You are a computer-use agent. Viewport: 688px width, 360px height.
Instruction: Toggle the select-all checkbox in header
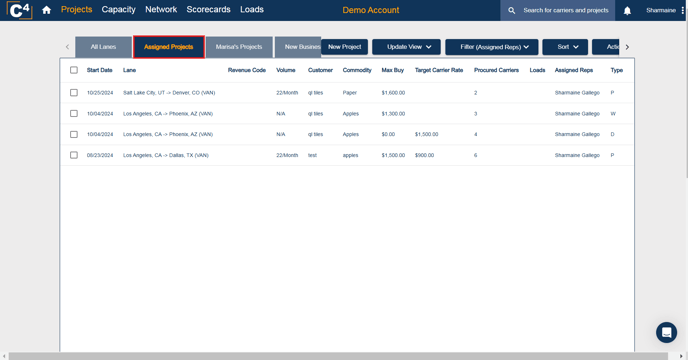point(74,70)
